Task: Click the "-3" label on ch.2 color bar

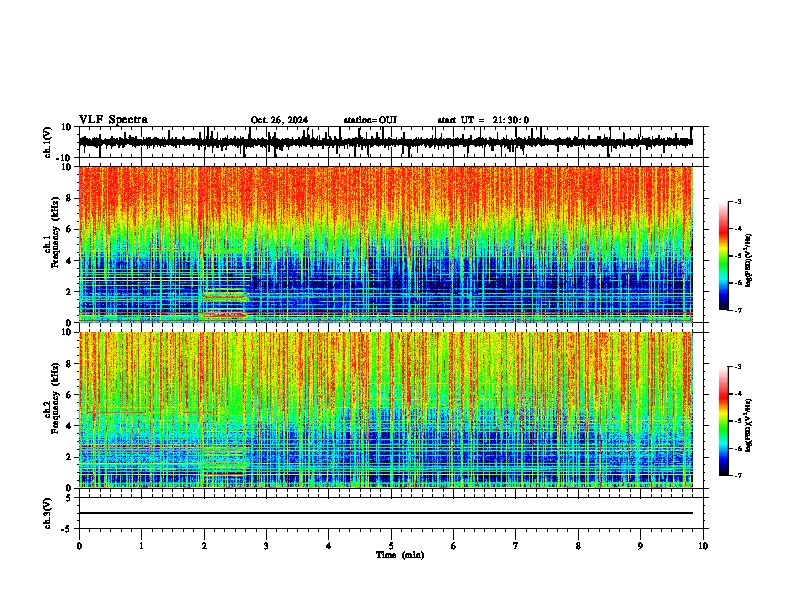Action: (x=738, y=367)
